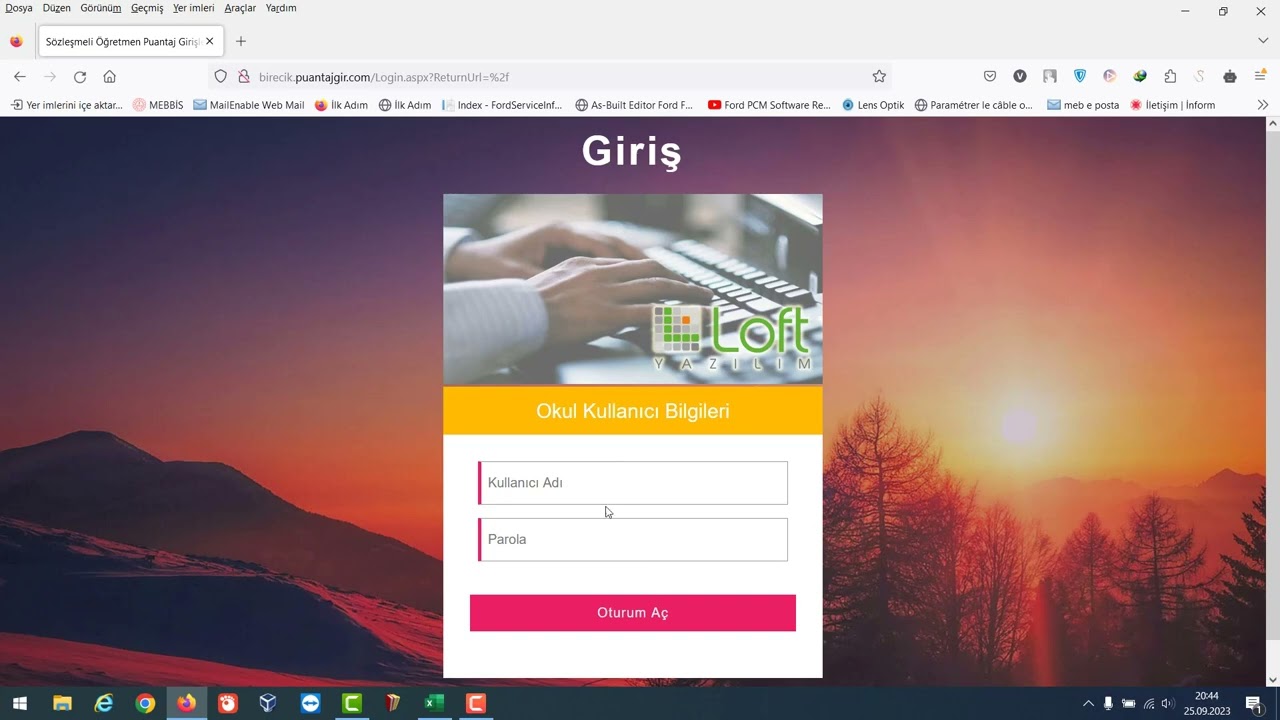Open the MailEnable Web Mail bookmark
Image resolution: width=1280 pixels, height=720 pixels.
249,105
